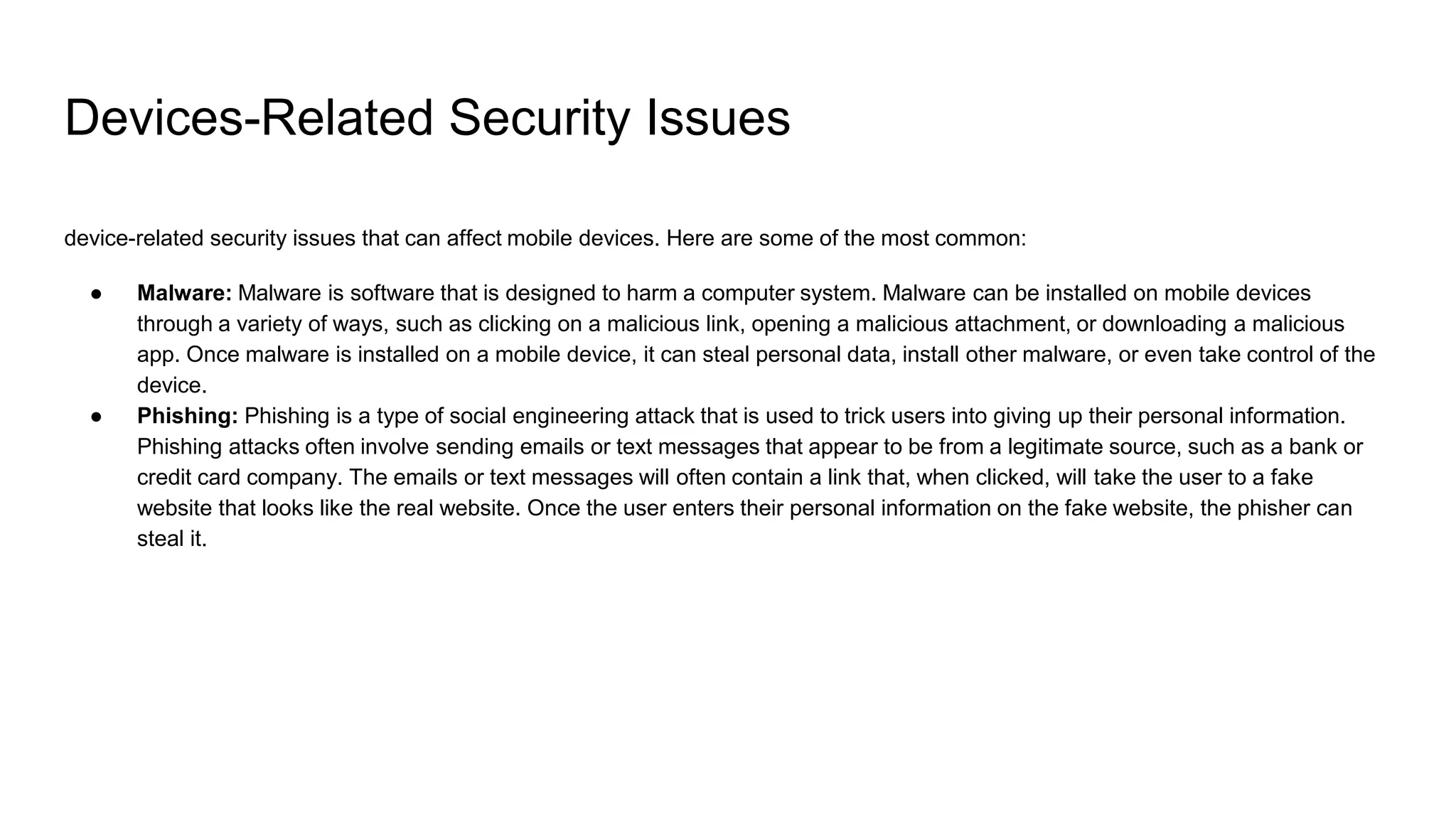Image resolution: width=1456 pixels, height=819 pixels.
Task: Click the line starting 'website that looks like'
Action: tap(744, 508)
